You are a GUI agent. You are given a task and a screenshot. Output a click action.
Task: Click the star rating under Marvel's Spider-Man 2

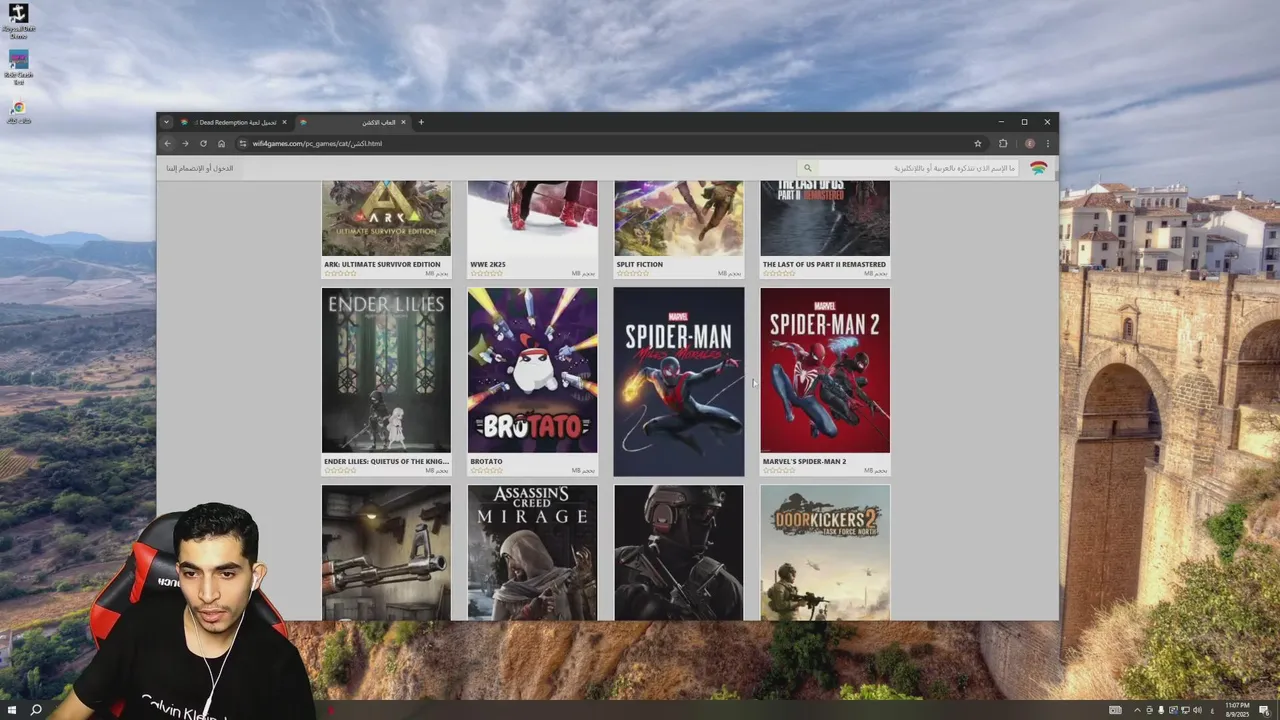coord(779,470)
